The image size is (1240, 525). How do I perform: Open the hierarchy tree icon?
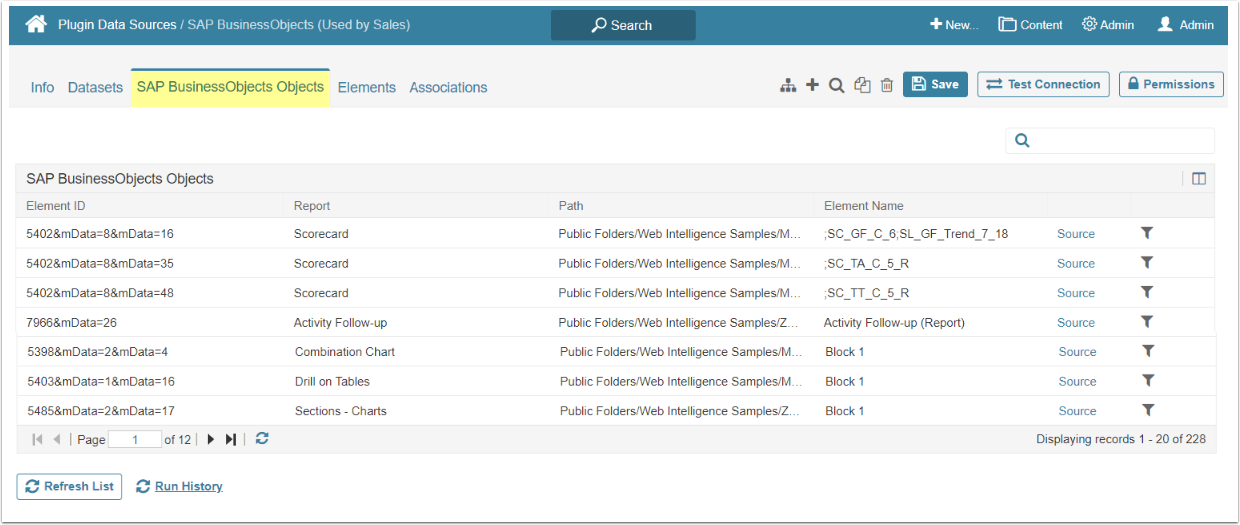tap(788, 86)
